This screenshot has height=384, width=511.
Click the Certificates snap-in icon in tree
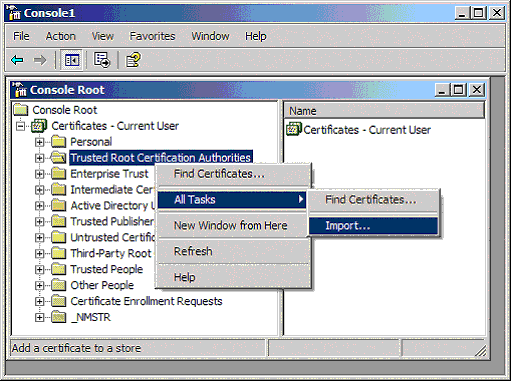(x=39, y=126)
